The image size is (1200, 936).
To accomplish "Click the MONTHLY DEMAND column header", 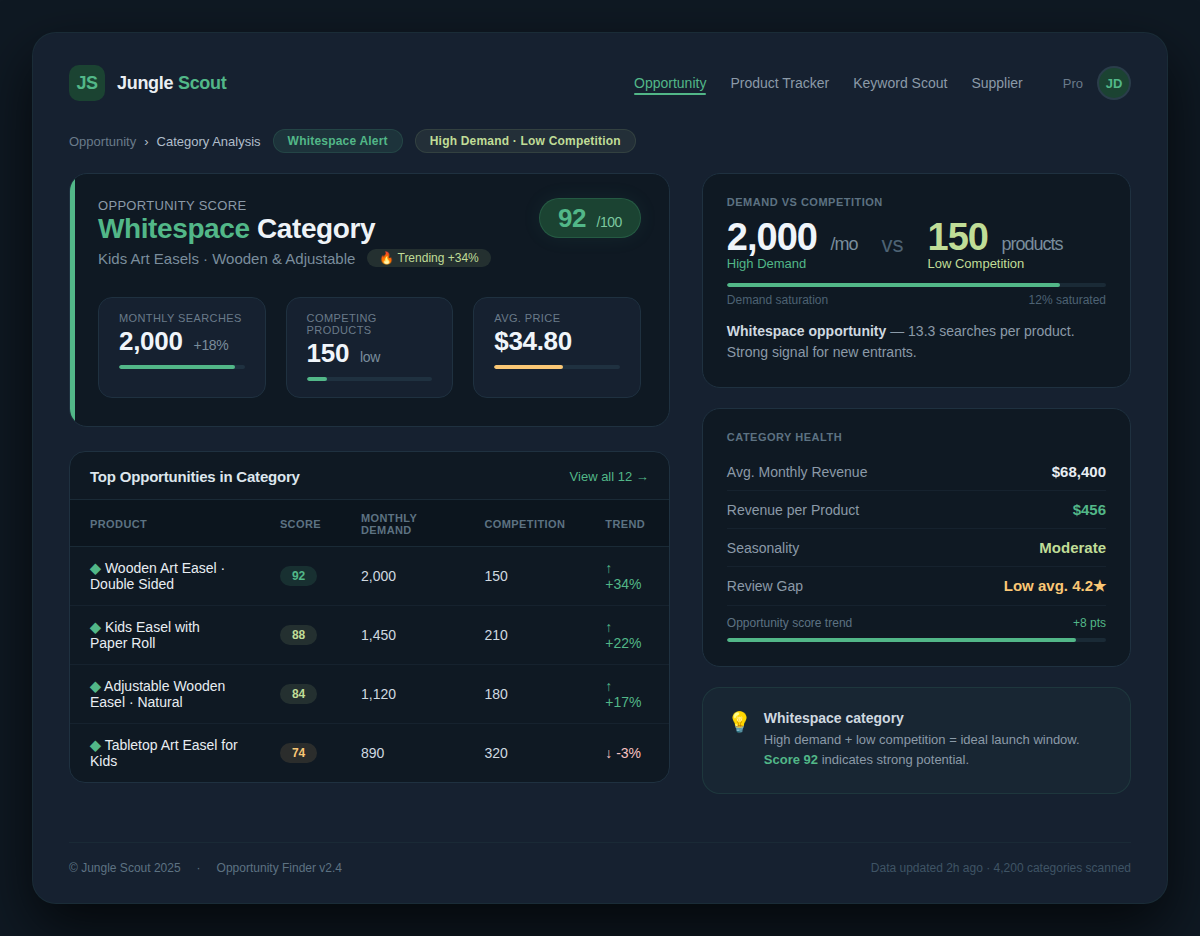I will click(389, 524).
